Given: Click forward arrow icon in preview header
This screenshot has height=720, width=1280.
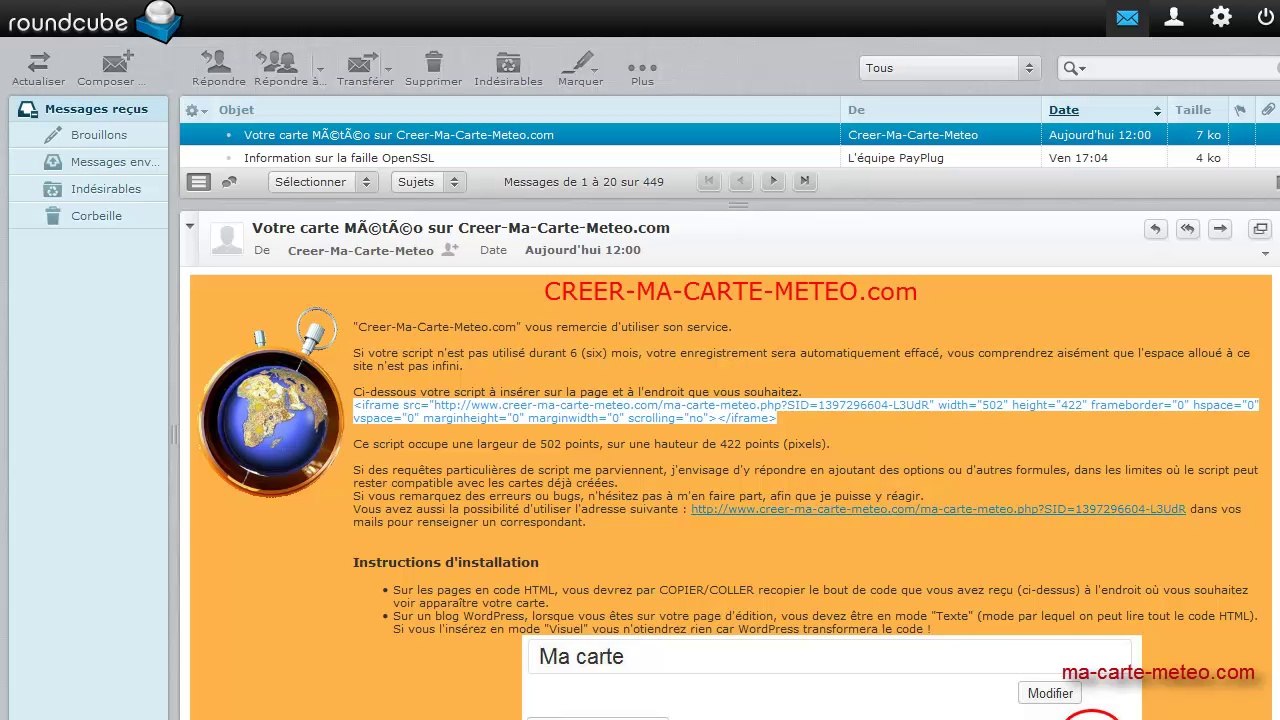Looking at the screenshot, I should pos(1219,229).
